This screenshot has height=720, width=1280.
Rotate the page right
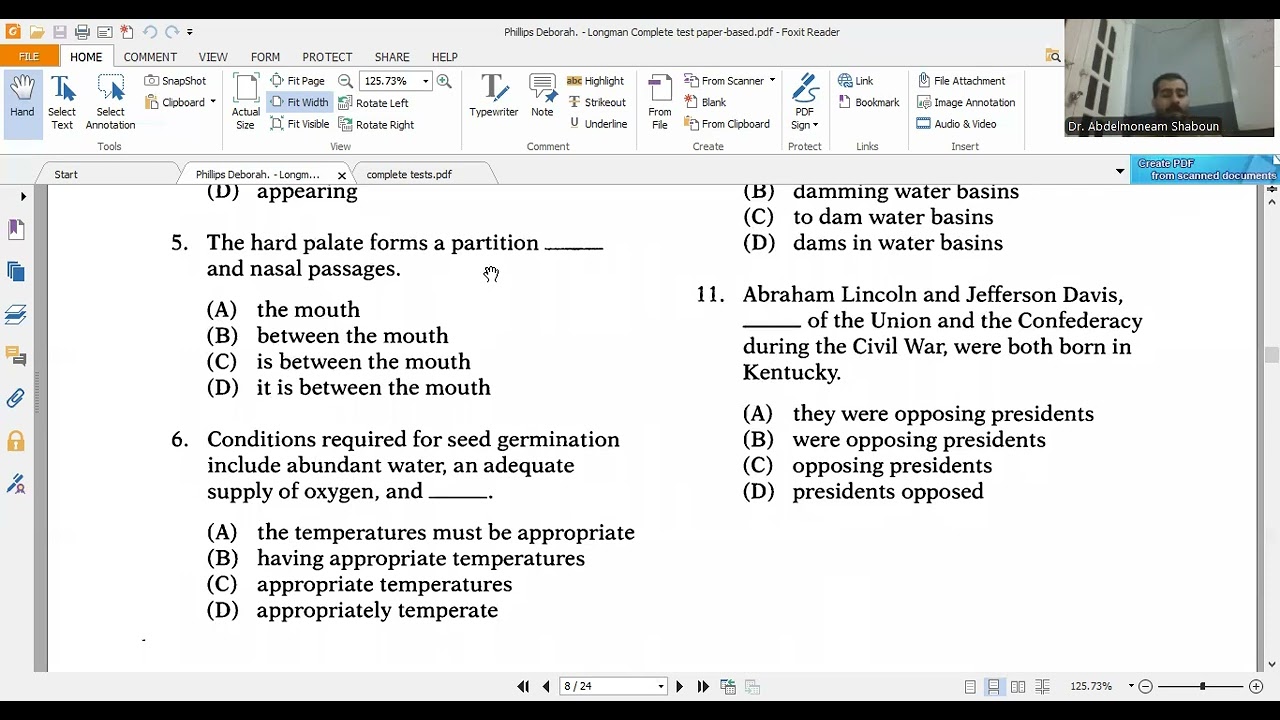click(376, 125)
